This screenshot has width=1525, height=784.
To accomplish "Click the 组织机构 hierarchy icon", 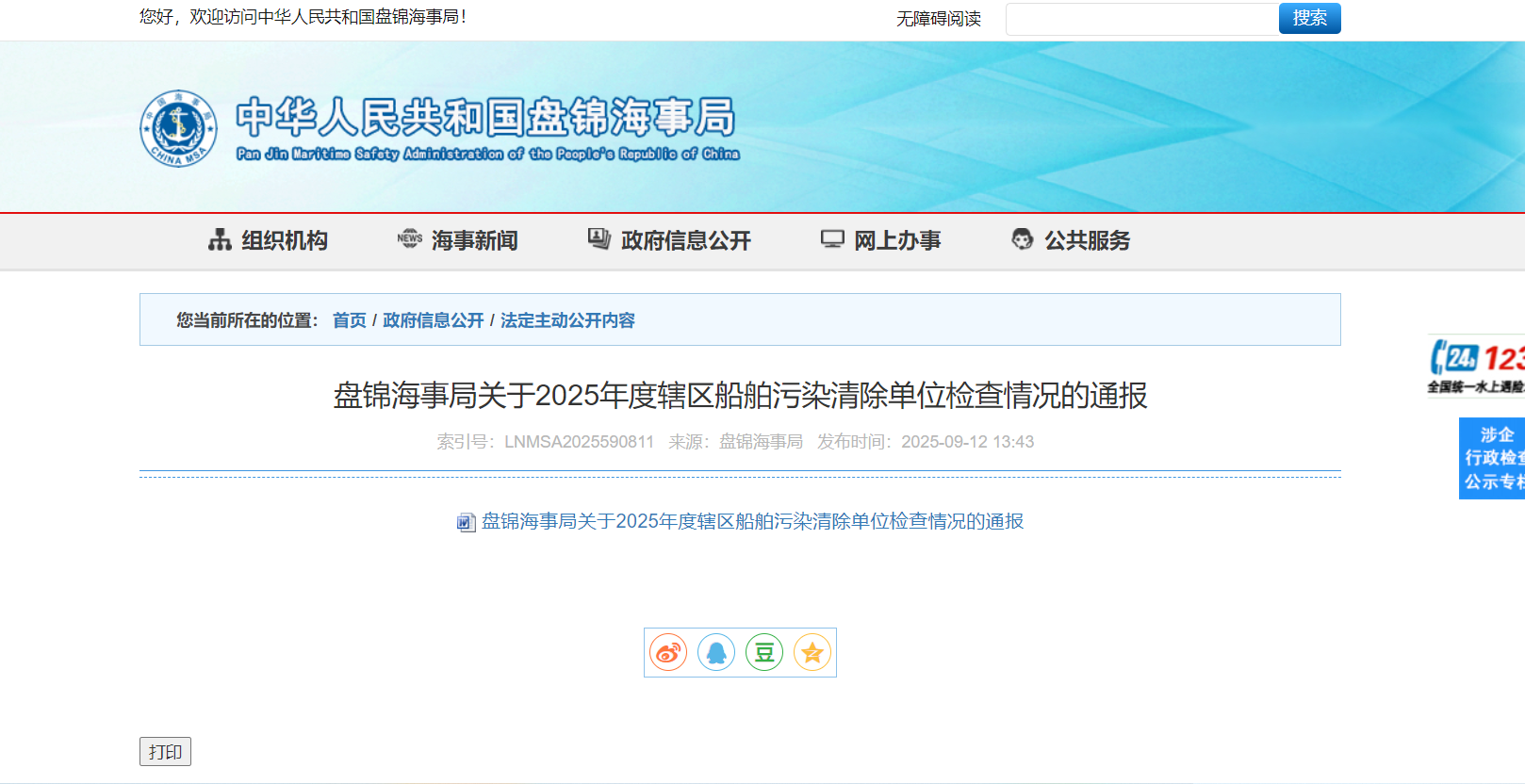I will (x=220, y=240).
